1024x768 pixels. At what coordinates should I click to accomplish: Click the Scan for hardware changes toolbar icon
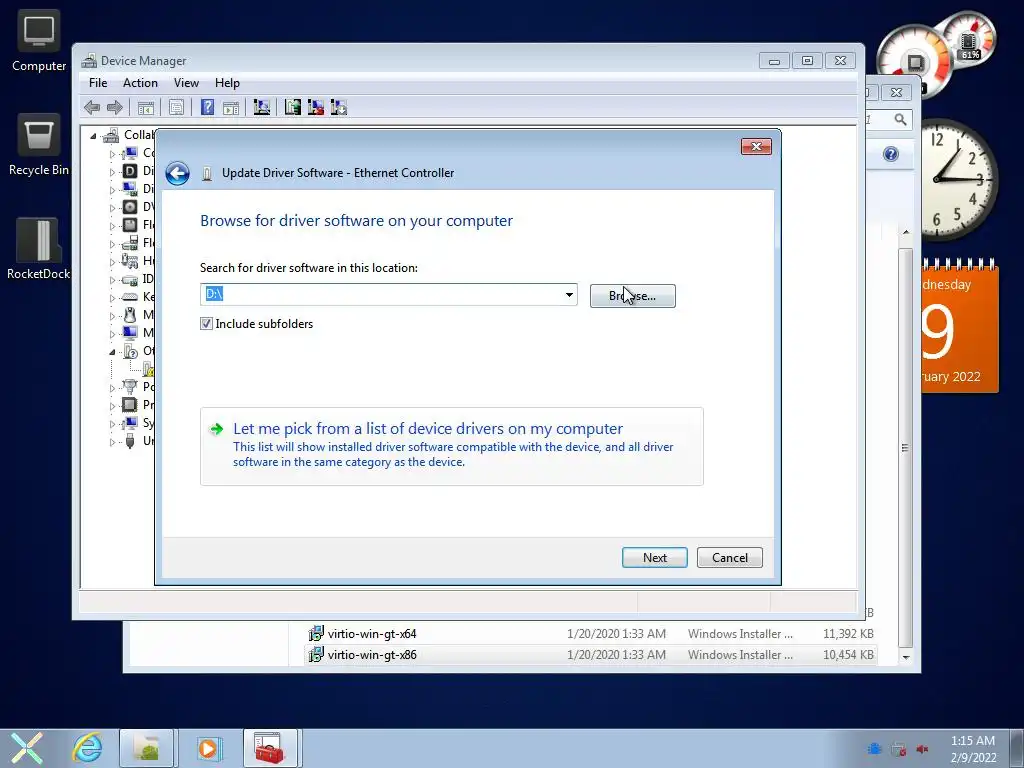(x=262, y=107)
